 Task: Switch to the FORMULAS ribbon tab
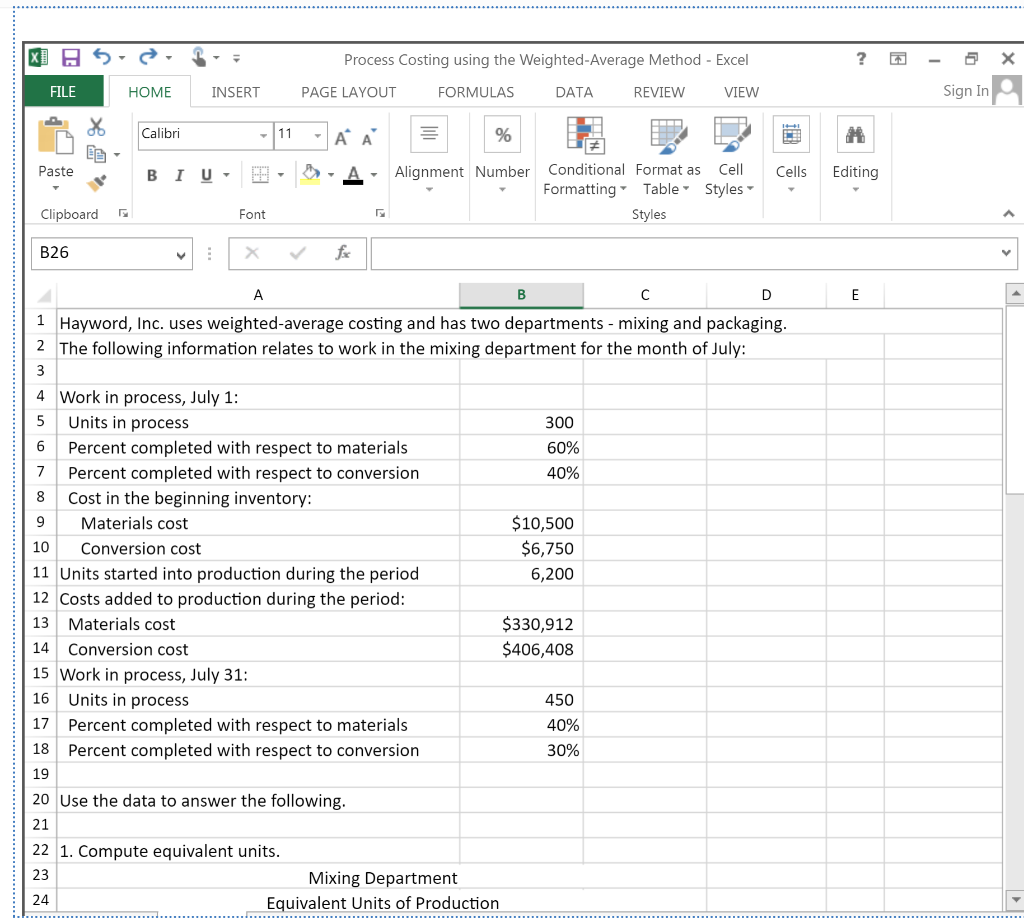[x=475, y=92]
